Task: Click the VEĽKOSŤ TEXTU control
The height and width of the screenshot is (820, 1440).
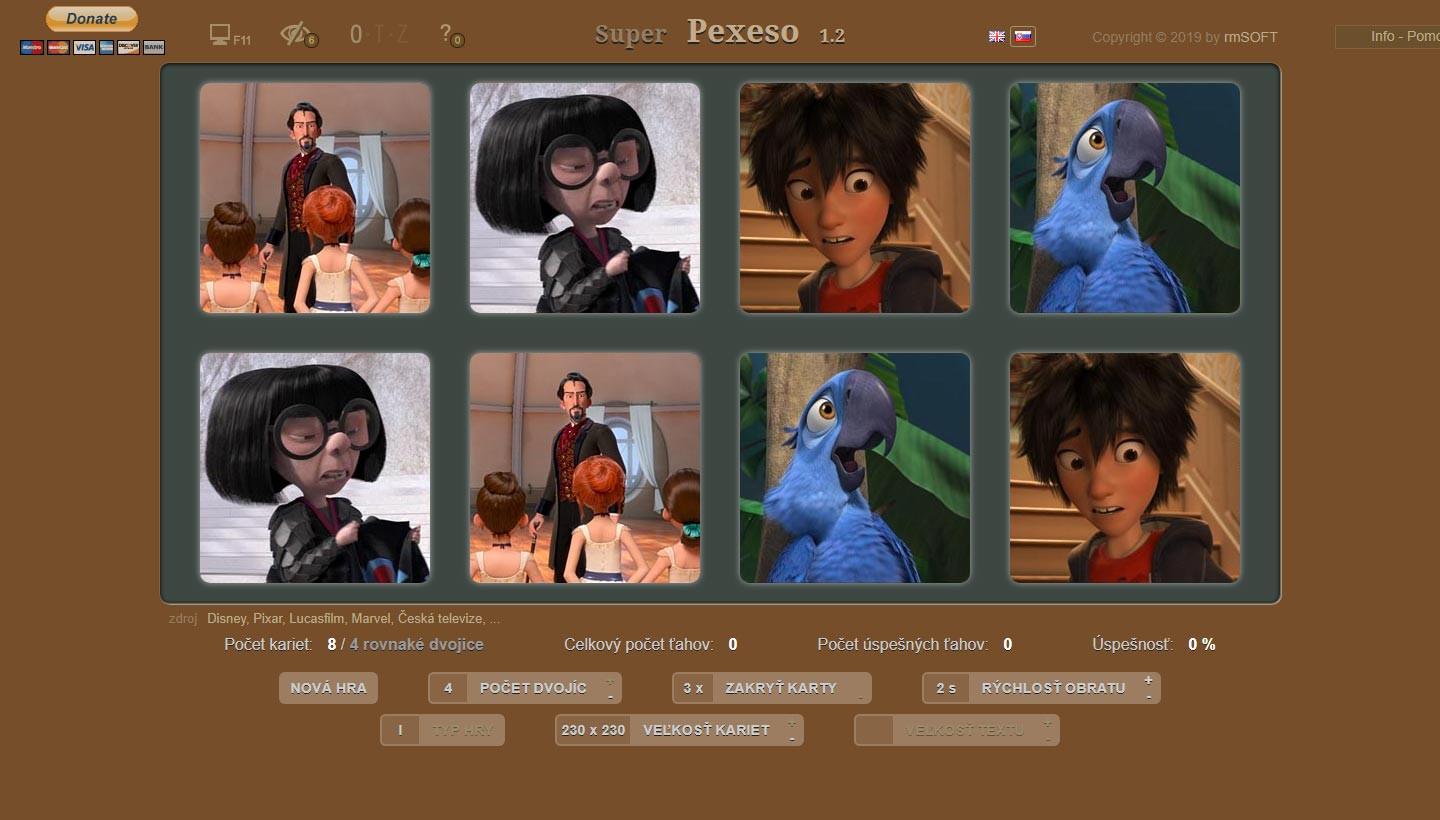Action: (957, 730)
